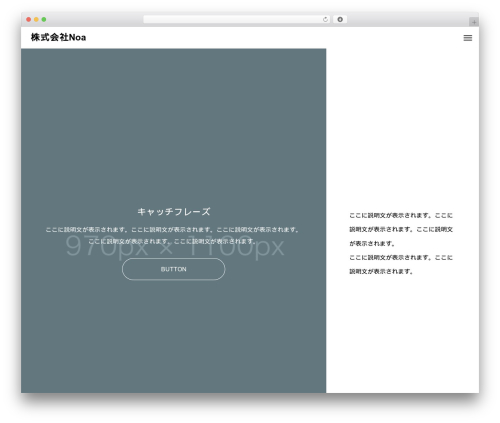The height and width of the screenshot is (423, 500).
Task: Click the red close window button
Action: coord(29,20)
